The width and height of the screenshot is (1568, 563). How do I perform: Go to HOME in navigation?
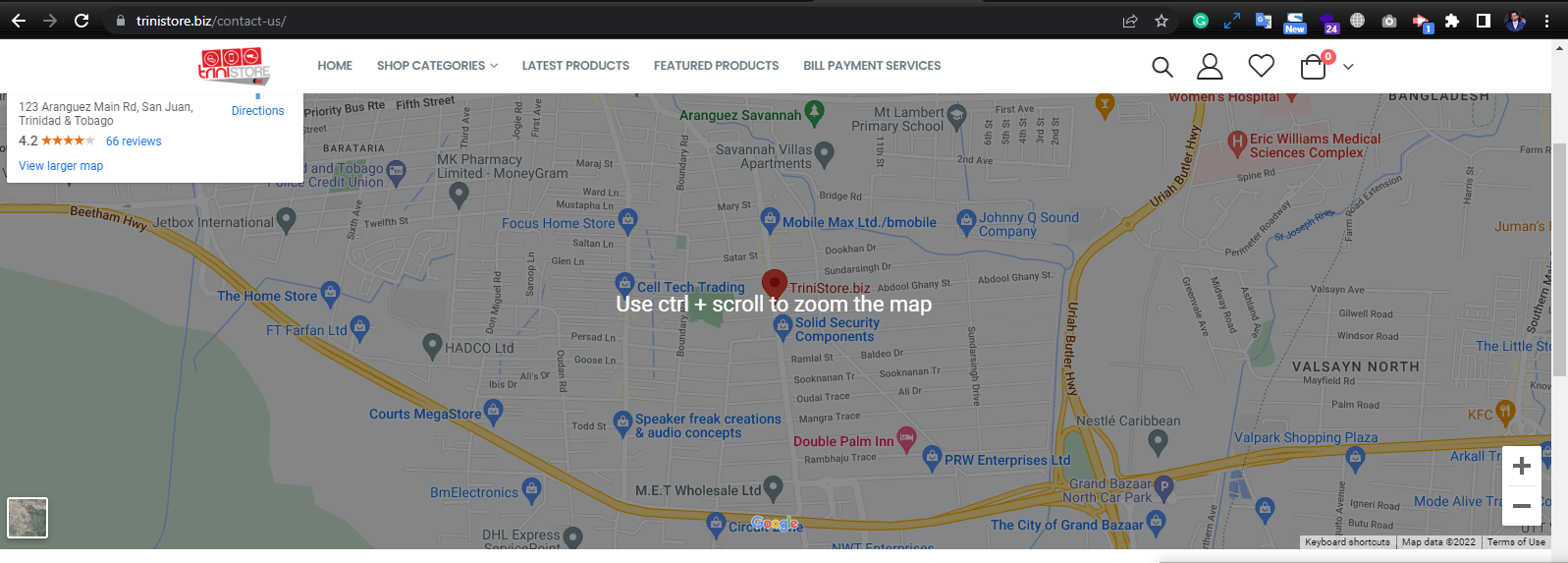point(335,66)
